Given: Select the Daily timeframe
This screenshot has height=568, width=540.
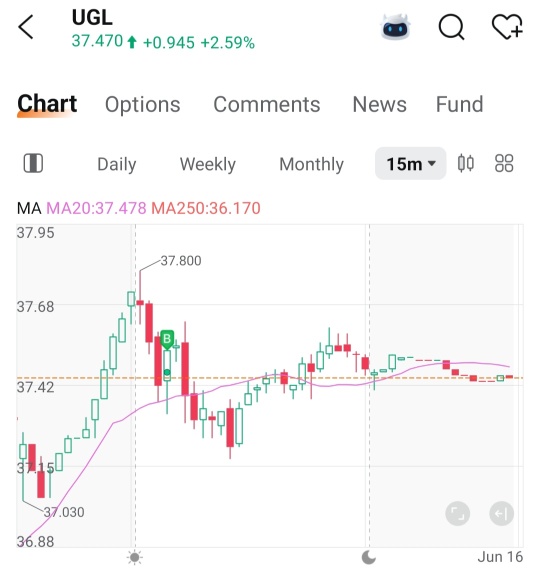Looking at the screenshot, I should point(117,164).
